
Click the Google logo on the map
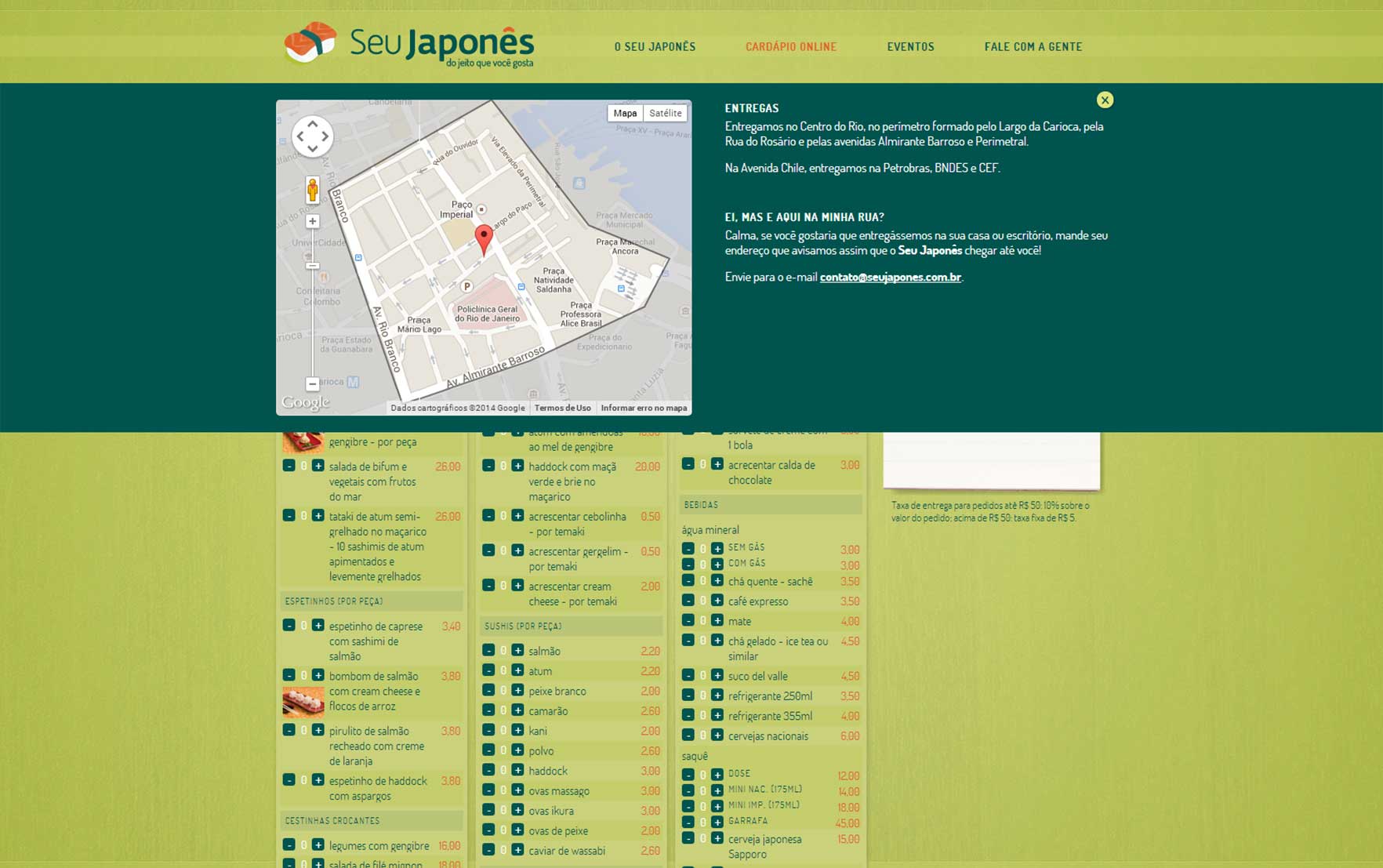306,402
